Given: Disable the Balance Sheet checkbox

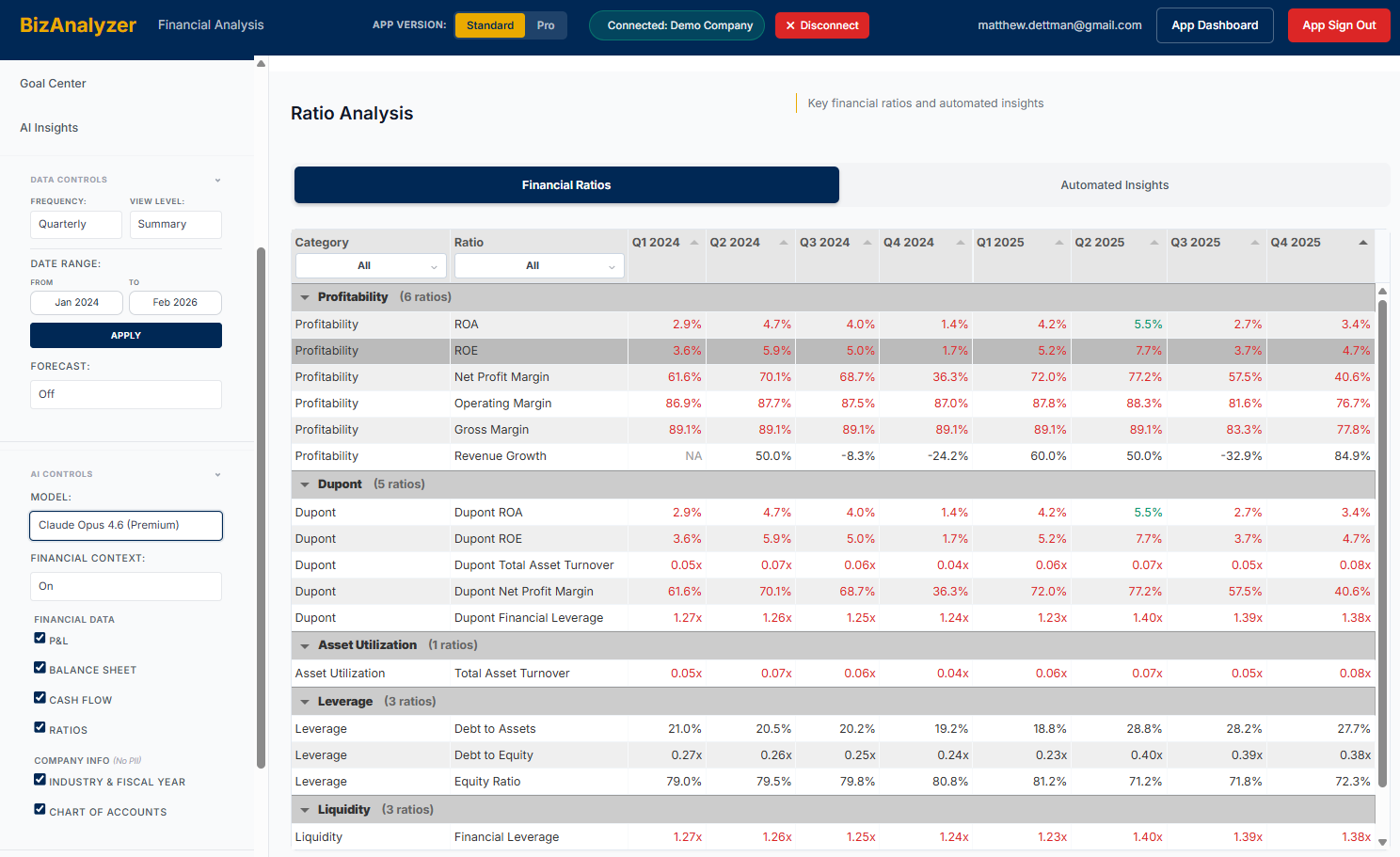Looking at the screenshot, I should [40, 669].
